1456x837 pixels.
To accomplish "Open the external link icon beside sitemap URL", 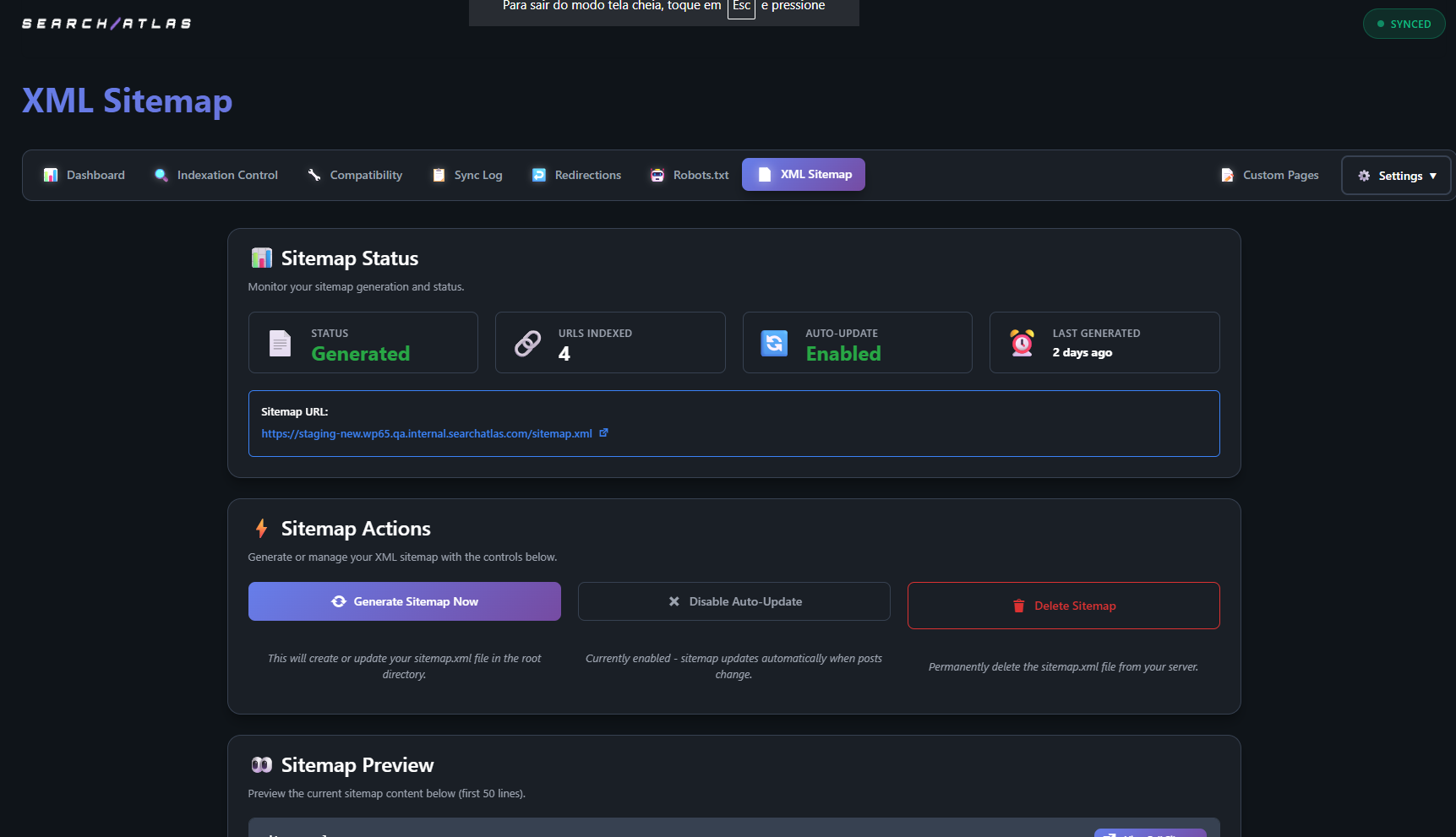I will click(x=604, y=432).
